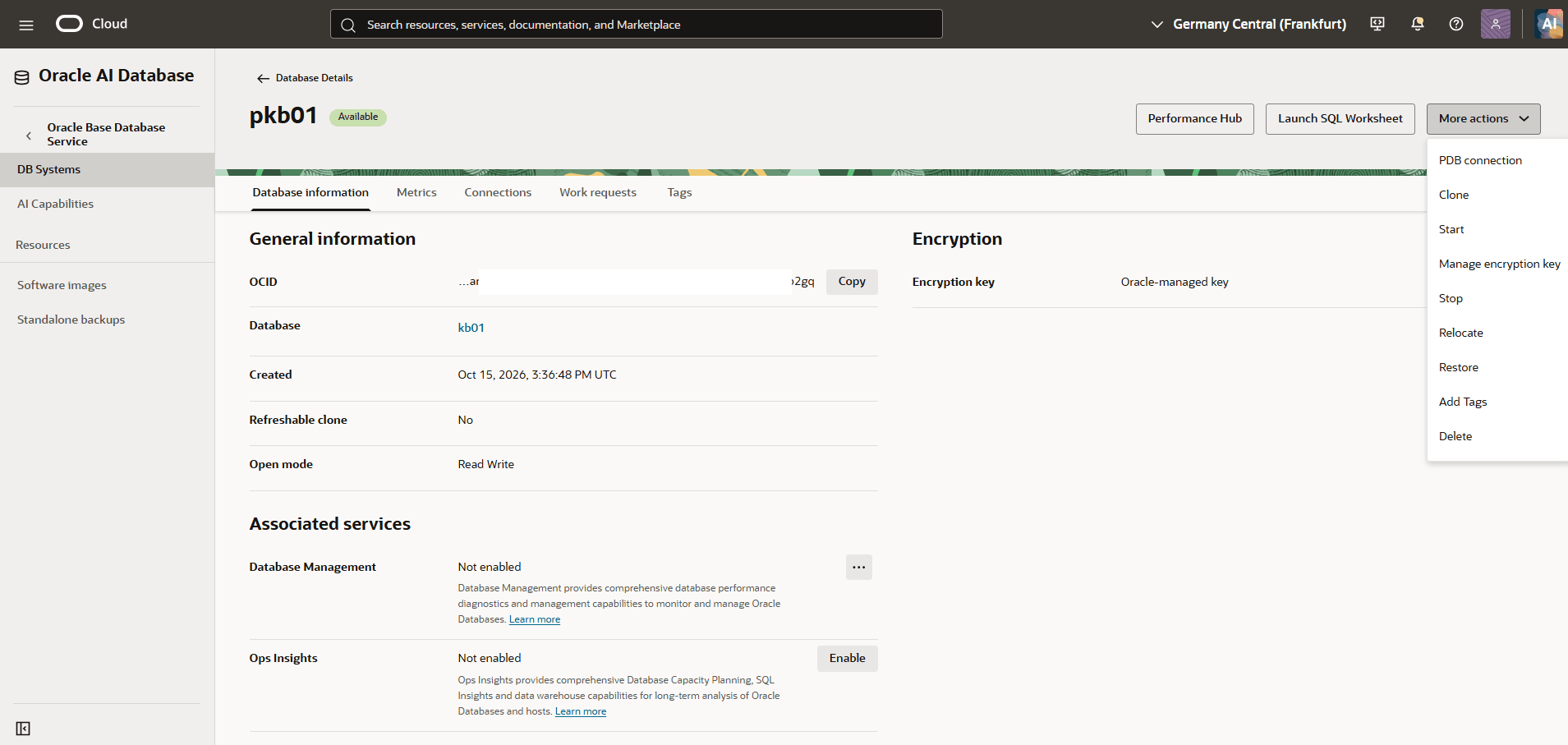
Task: Open the Tags tab
Action: coord(679,192)
